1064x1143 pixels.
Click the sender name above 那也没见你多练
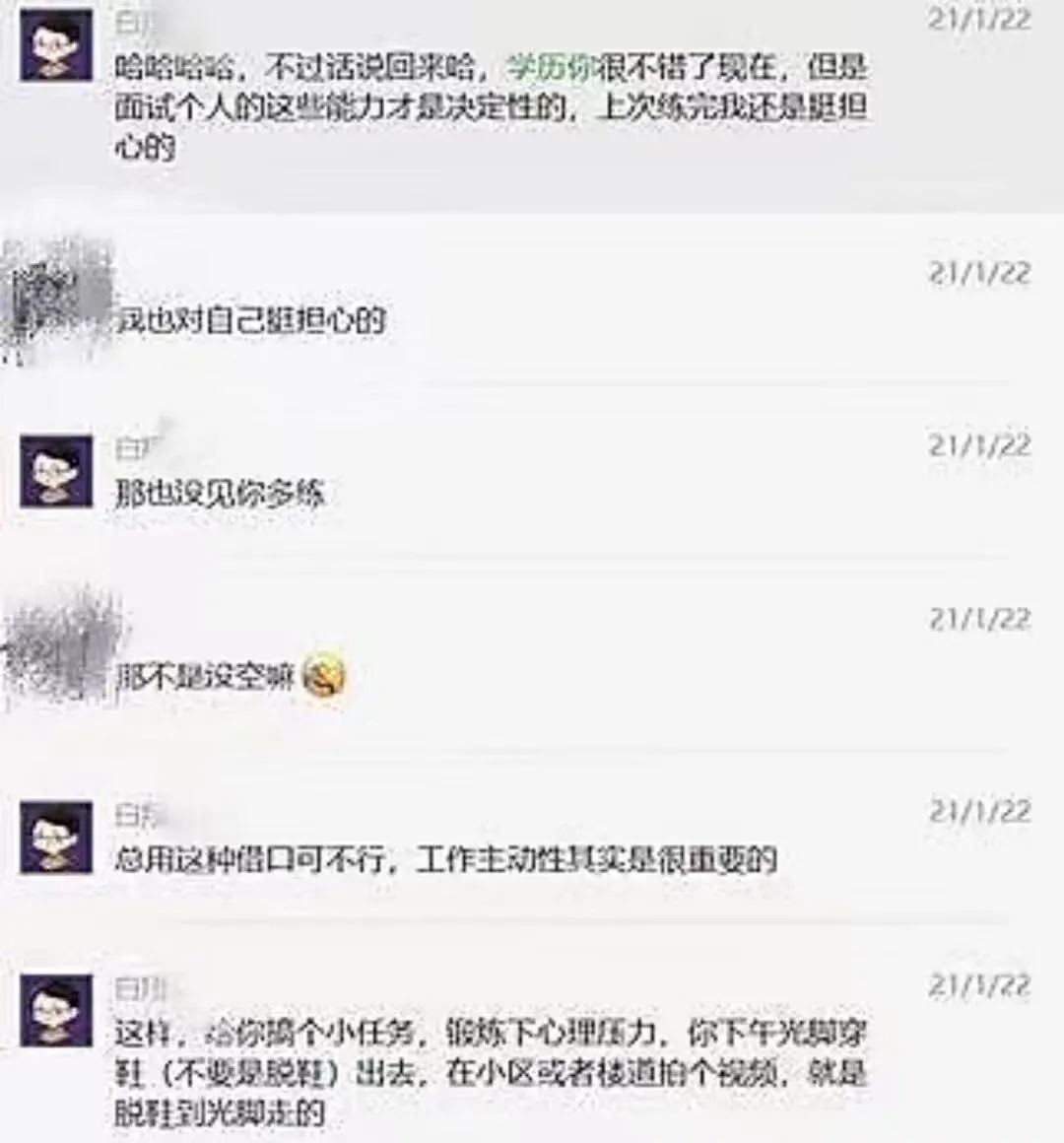point(136,446)
